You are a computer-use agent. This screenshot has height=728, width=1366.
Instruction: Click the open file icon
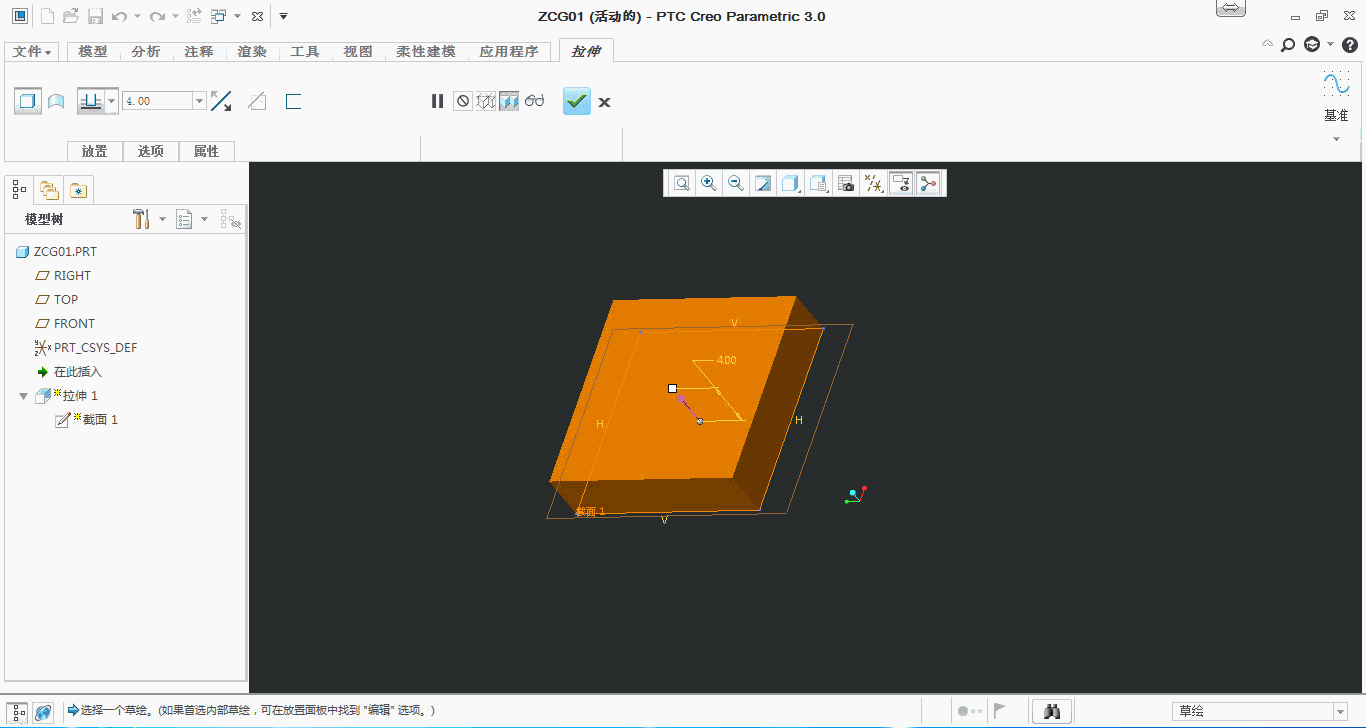[x=71, y=16]
